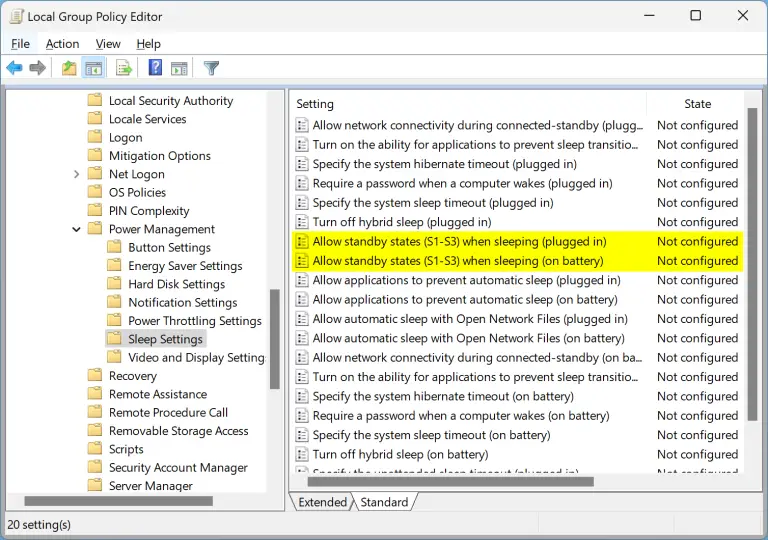The width and height of the screenshot is (768, 540).
Task: Click the tree pane horizontal scrollbar
Action: [x=119, y=501]
